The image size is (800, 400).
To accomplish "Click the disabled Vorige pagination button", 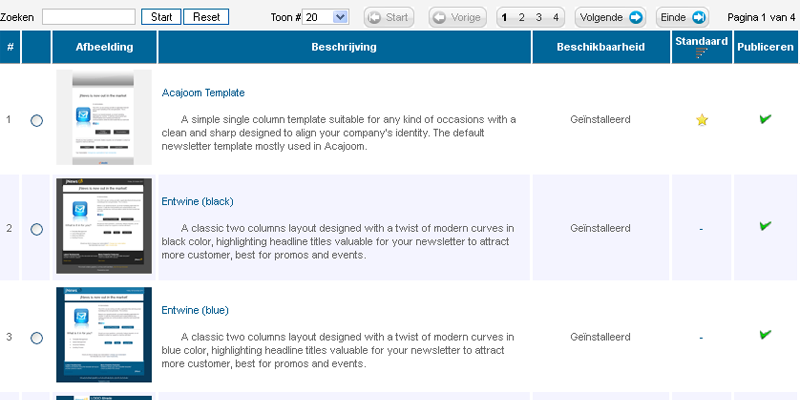I will tap(458, 17).
